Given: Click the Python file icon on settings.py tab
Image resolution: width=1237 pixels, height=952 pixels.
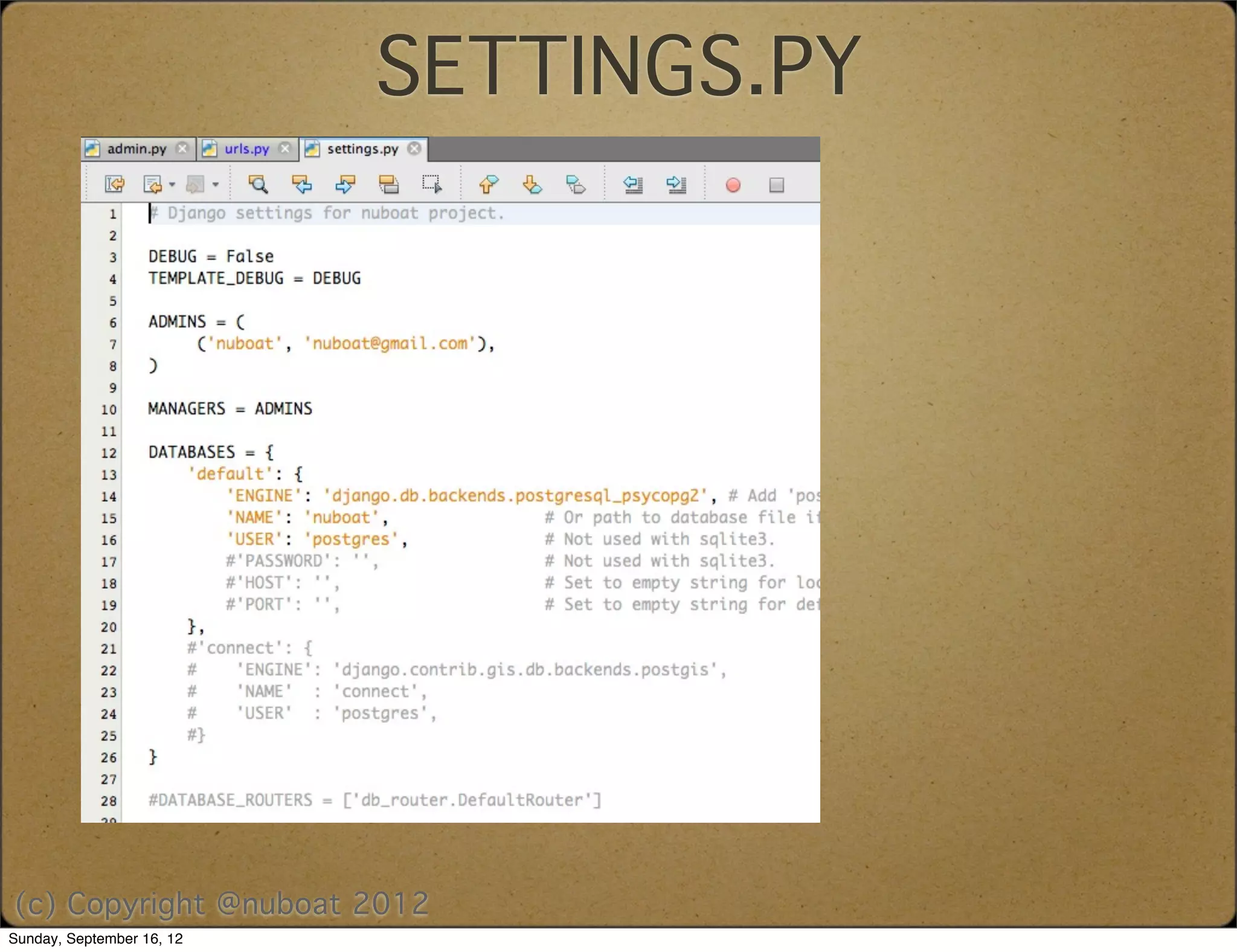Looking at the screenshot, I should point(312,149).
